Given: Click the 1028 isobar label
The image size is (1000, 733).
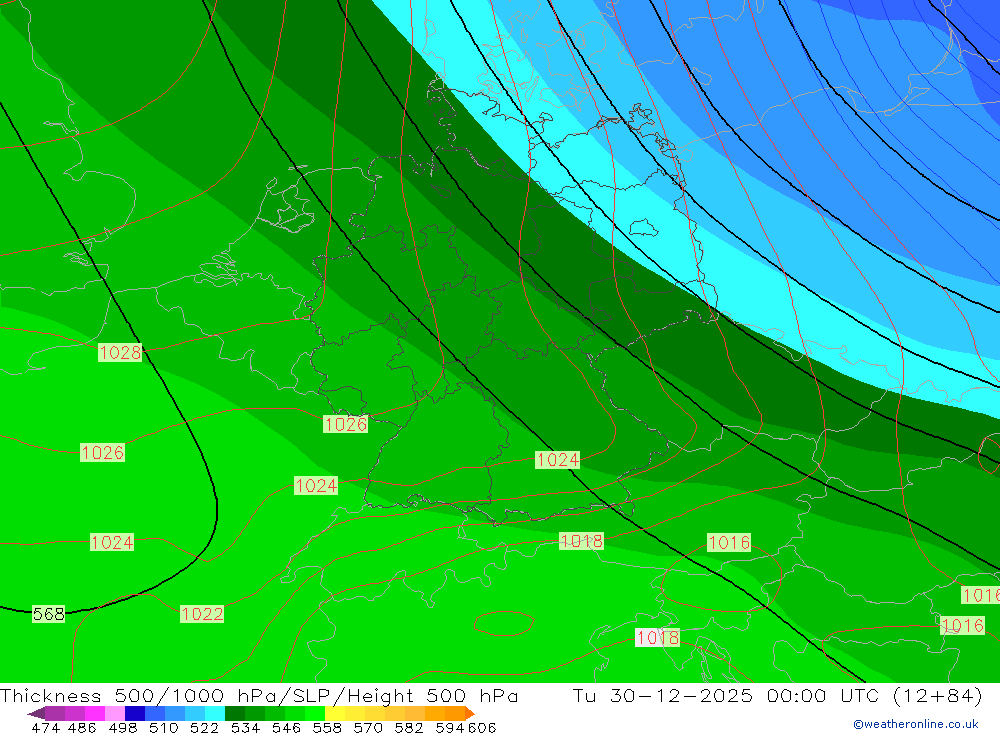Looking at the screenshot, I should tap(120, 353).
